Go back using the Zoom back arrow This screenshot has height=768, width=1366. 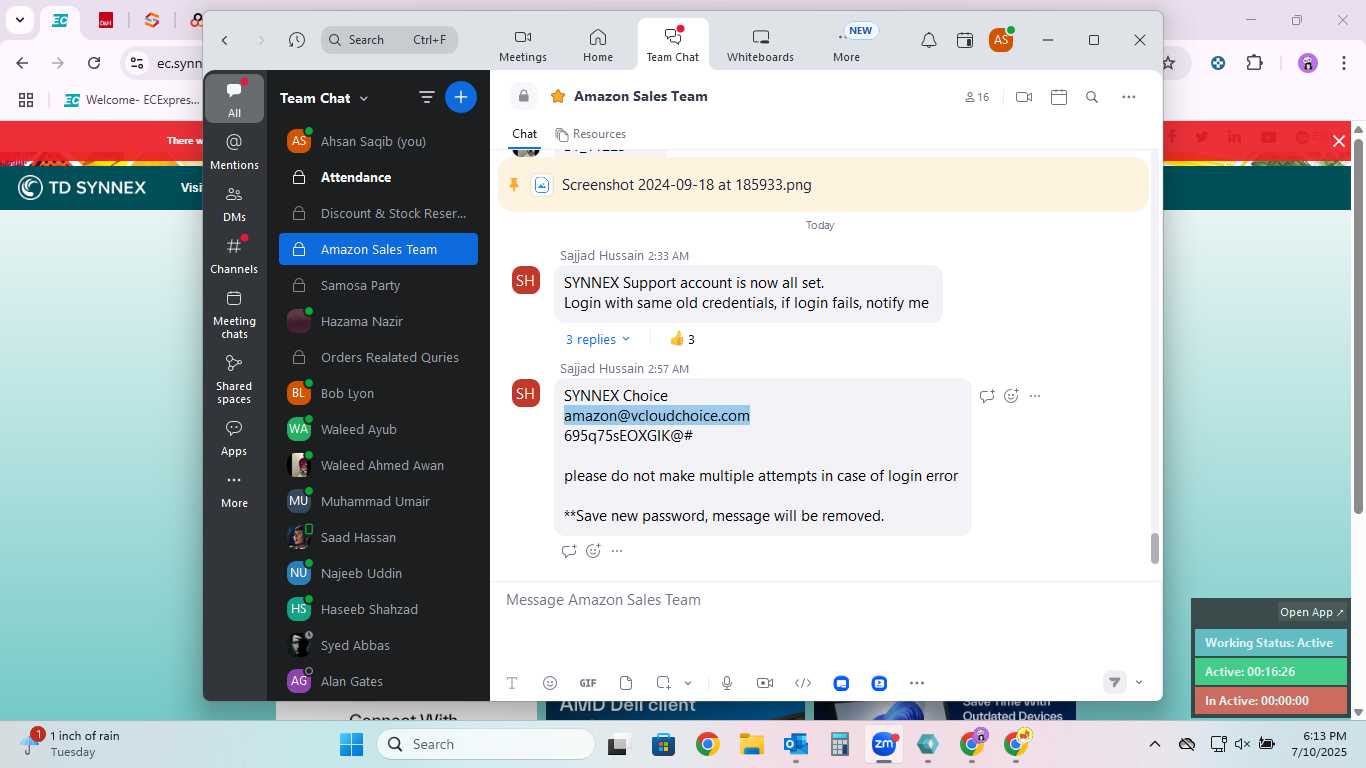click(x=225, y=40)
